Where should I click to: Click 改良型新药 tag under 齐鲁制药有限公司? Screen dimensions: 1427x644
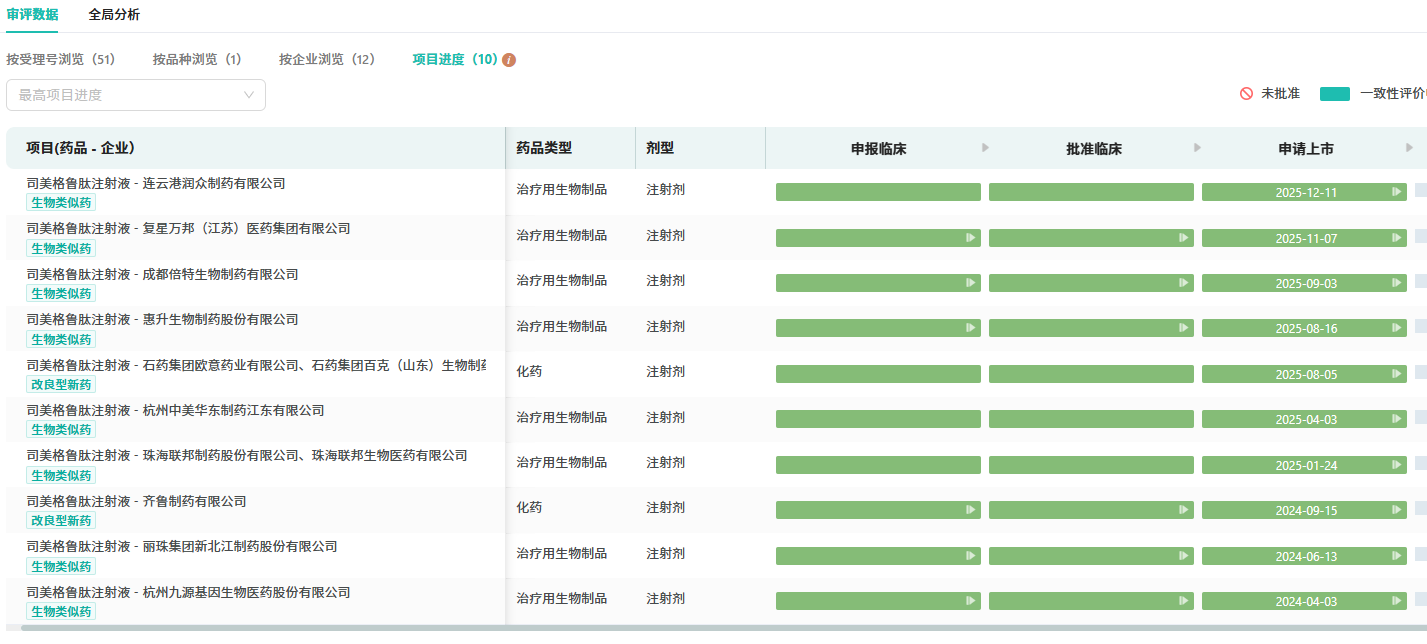coord(61,521)
